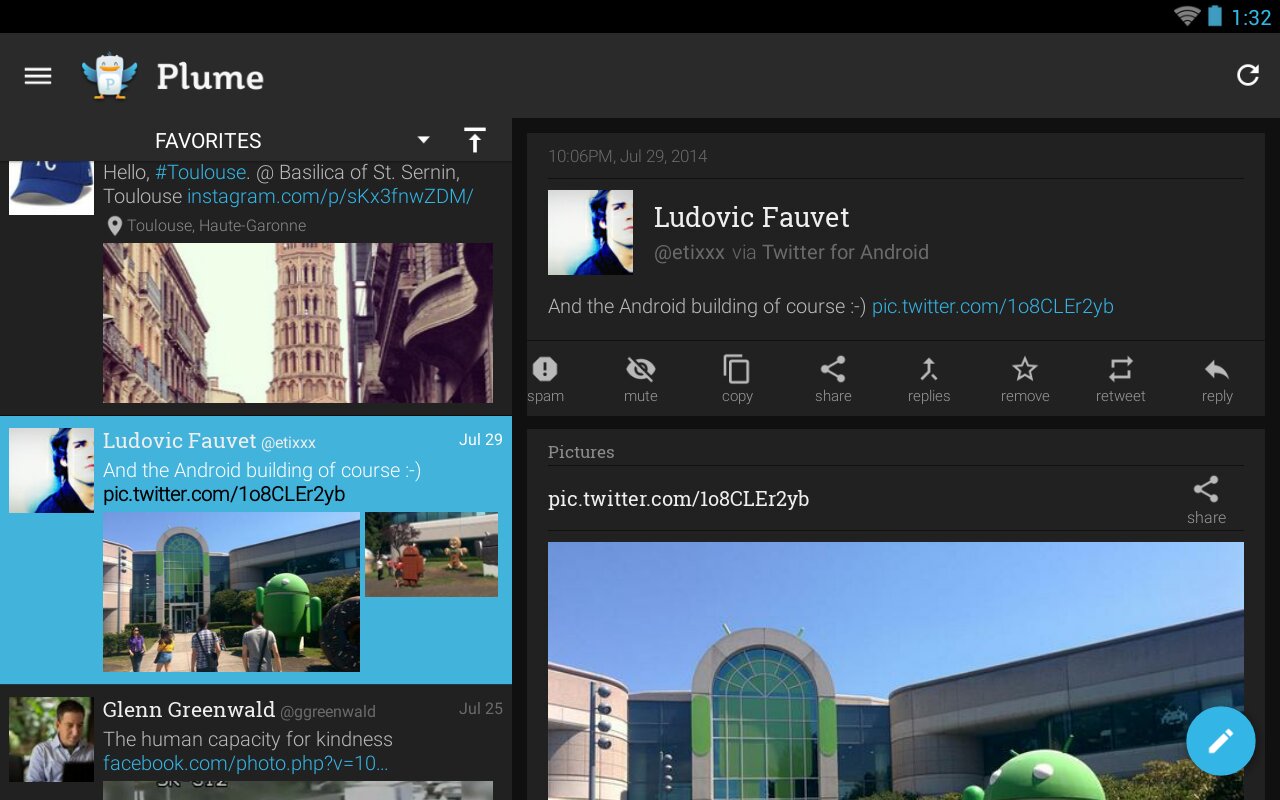Compose new tweet with pencil button
The width and height of the screenshot is (1280, 800).
[x=1220, y=741]
